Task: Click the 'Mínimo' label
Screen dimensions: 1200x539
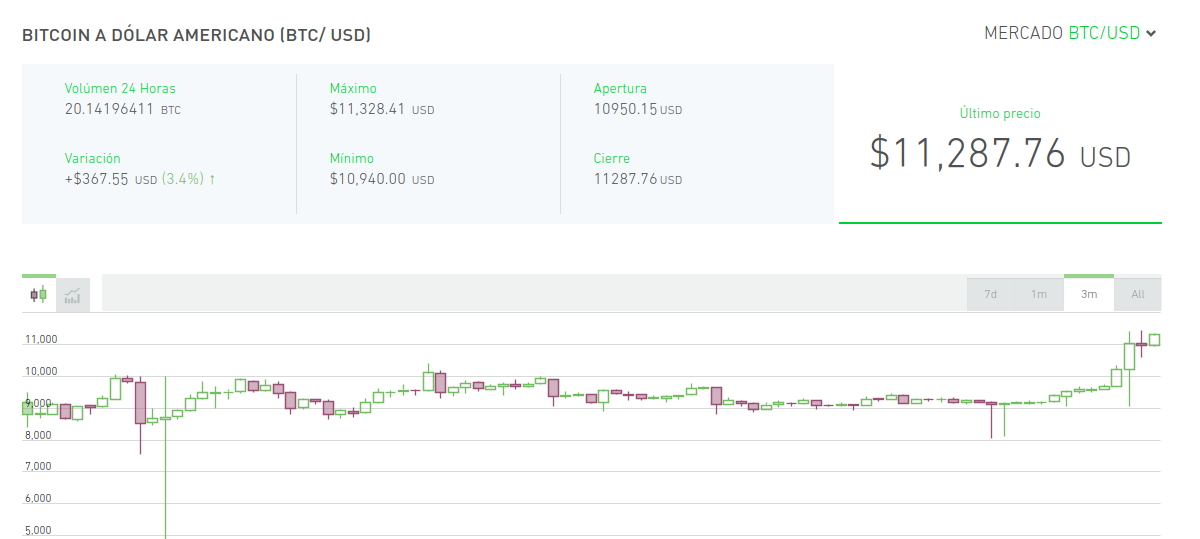Action: (352, 159)
